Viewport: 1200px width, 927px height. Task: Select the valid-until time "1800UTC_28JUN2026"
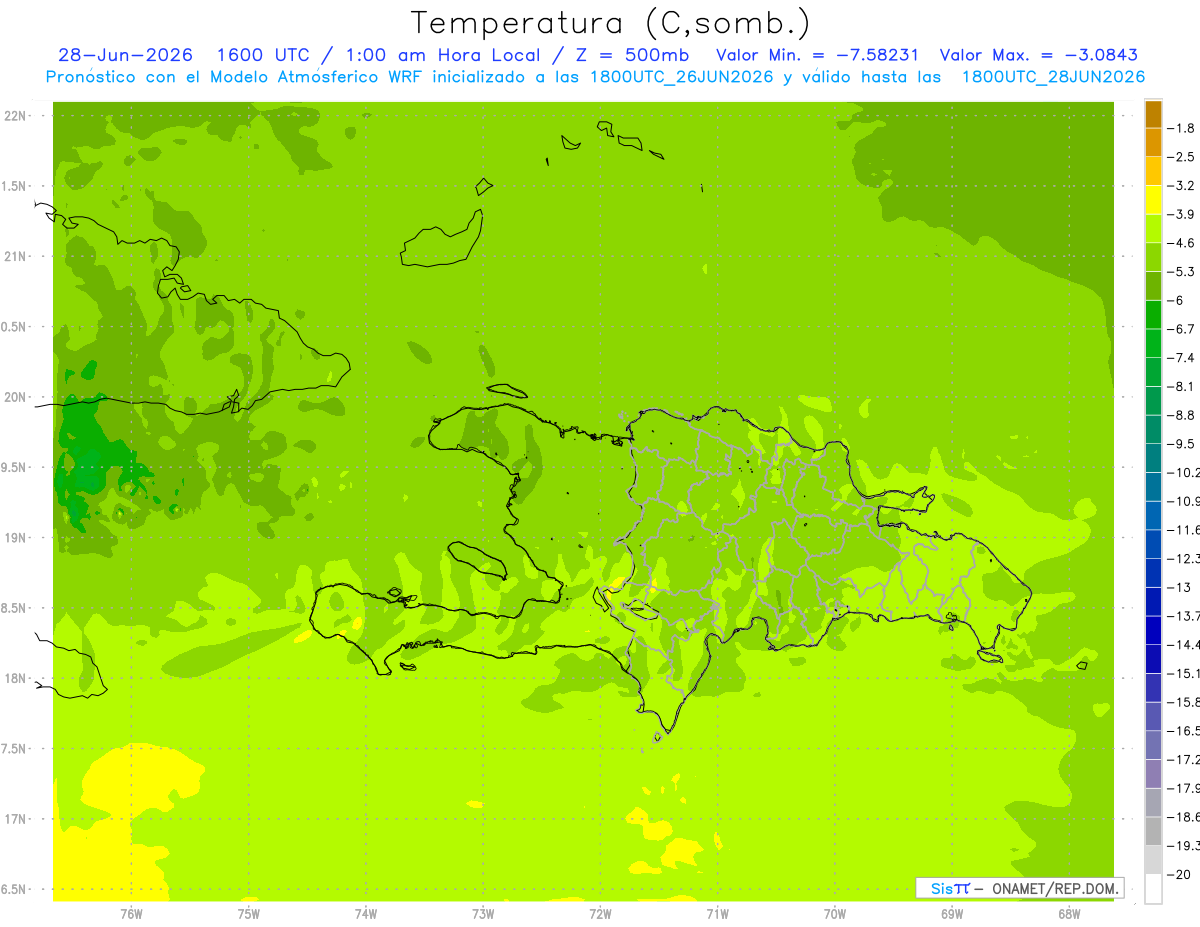pyautogui.click(x=1053, y=77)
